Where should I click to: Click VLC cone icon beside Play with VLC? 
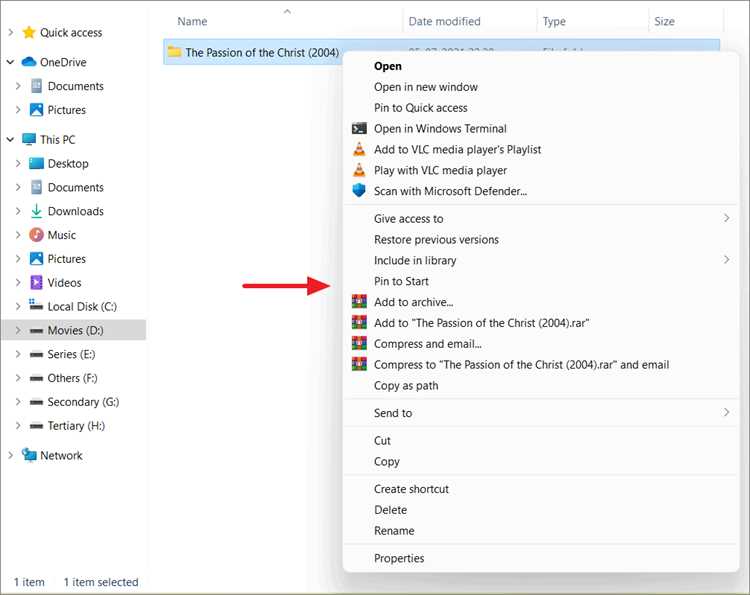[x=359, y=170]
